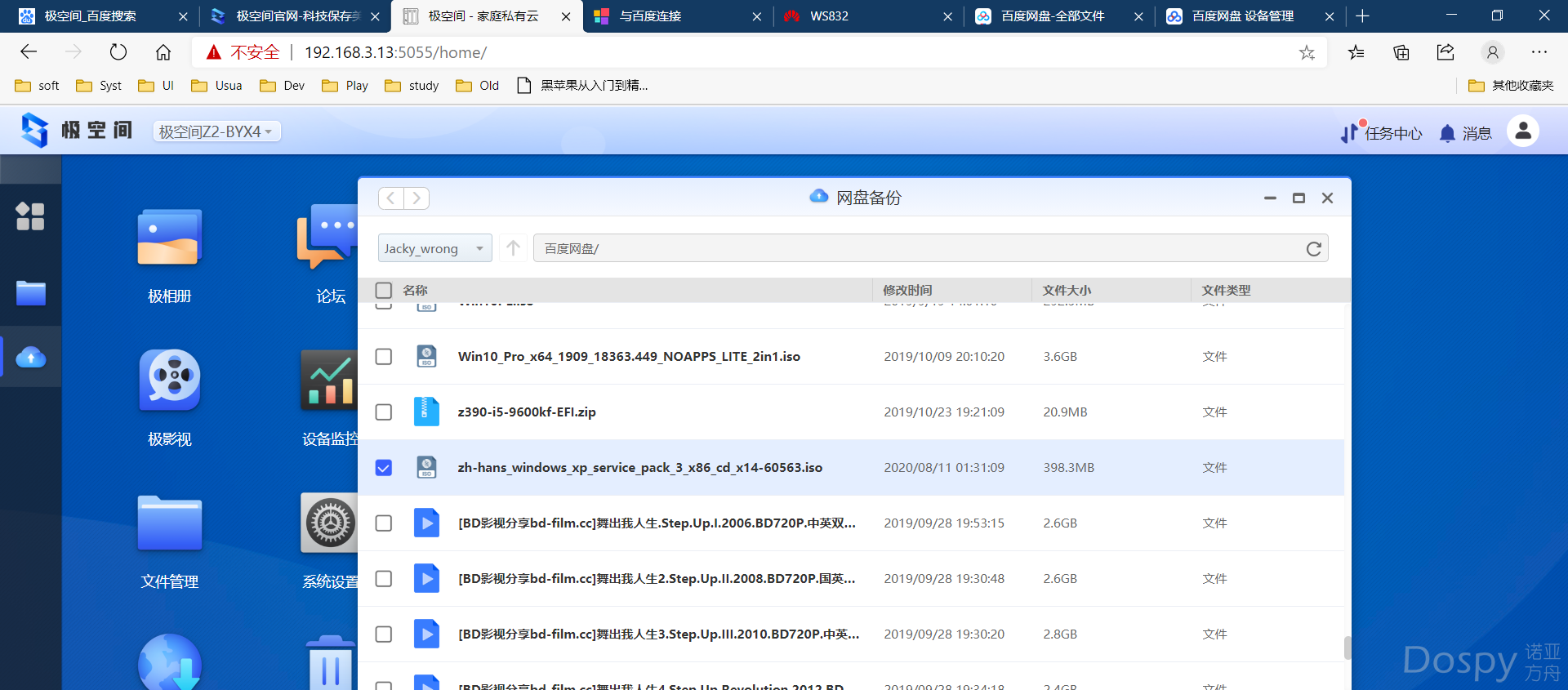Screen dimensions: 1568x690
Task: Open new browser tab plus button
Action: coord(1362,16)
